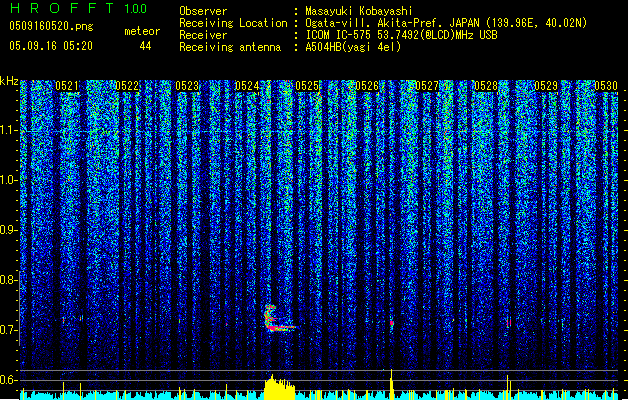Click the 0524 time marker
The height and width of the screenshot is (400, 629).
(x=247, y=86)
